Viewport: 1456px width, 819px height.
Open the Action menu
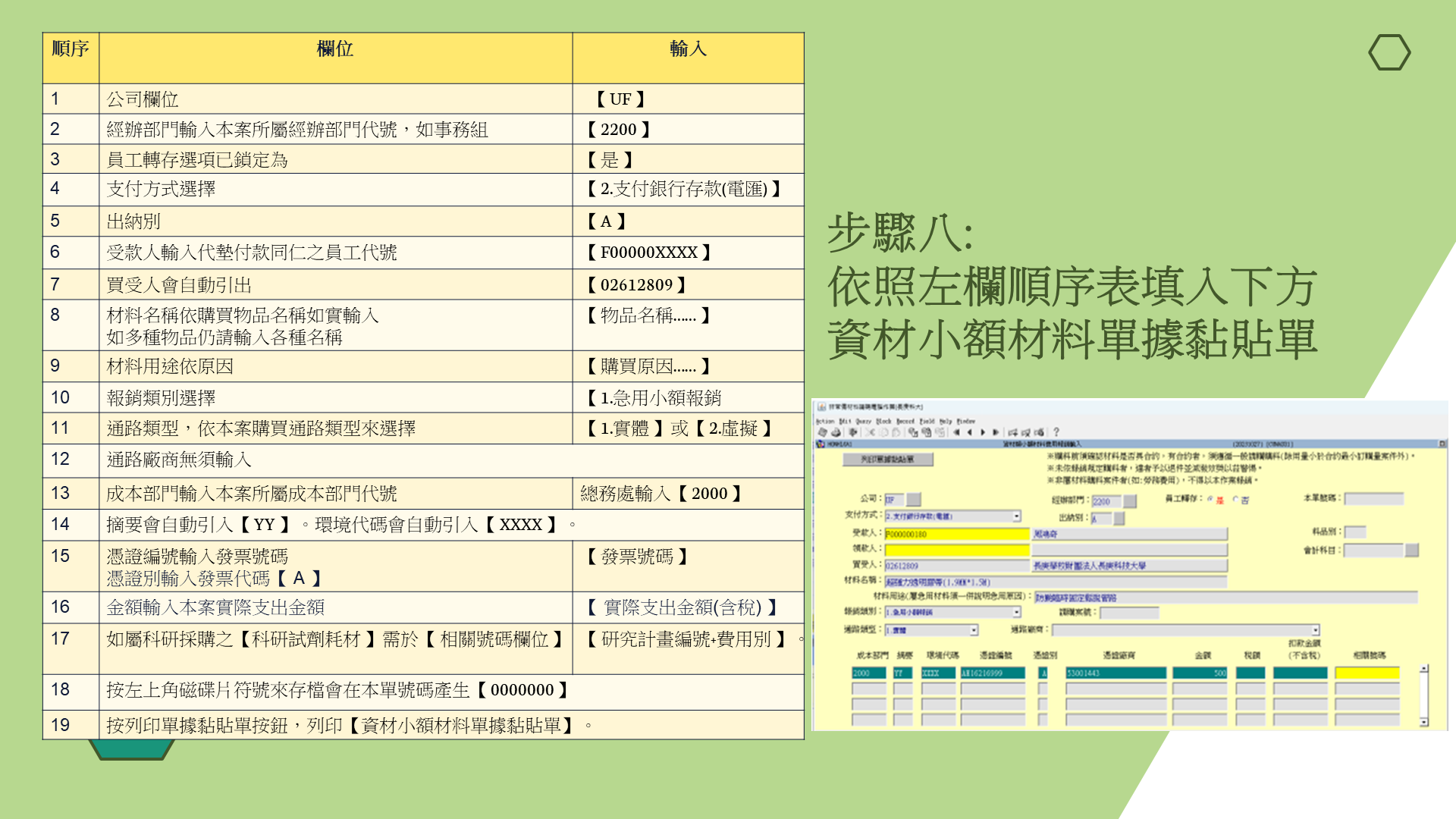(825, 422)
